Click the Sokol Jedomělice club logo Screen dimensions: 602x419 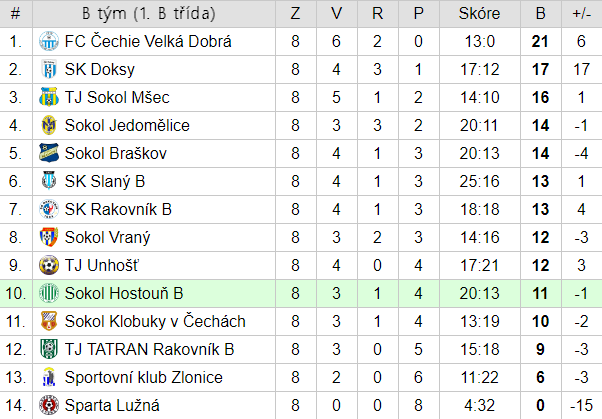pos(49,125)
